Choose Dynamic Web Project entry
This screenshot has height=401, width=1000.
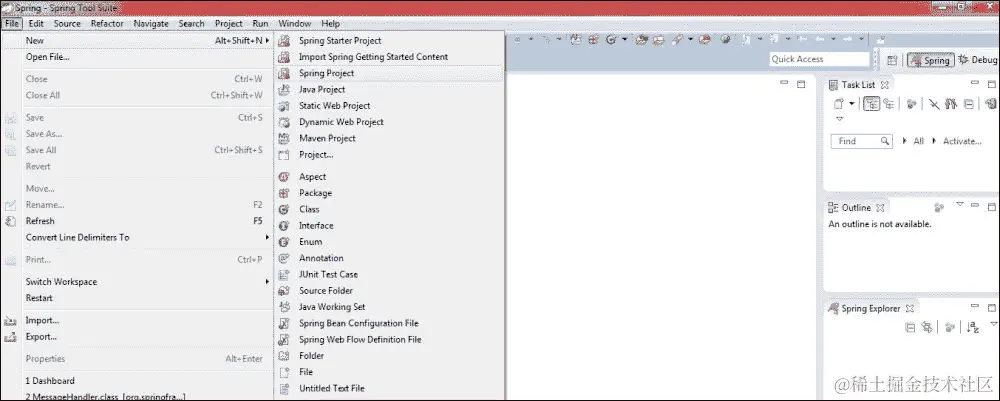pos(390,122)
